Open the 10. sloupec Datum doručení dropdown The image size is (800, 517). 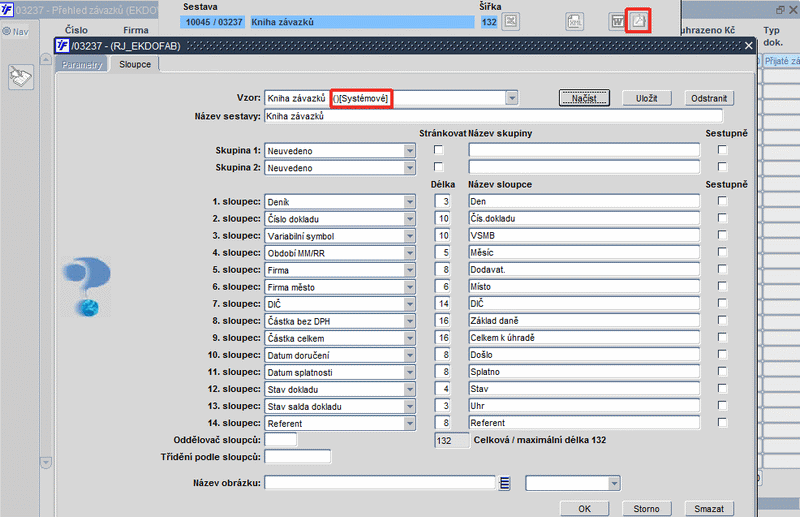point(409,355)
